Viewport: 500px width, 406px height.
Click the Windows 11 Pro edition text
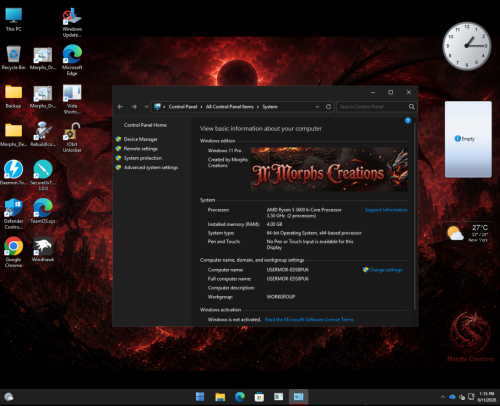[225, 151]
